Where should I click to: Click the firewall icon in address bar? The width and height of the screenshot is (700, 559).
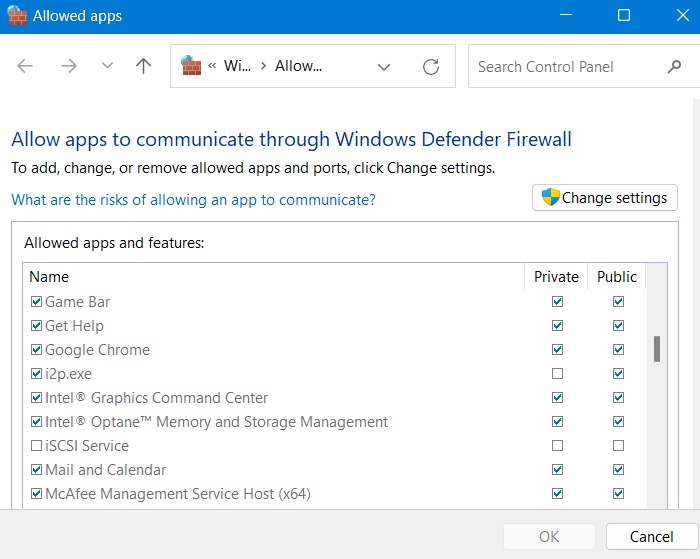(x=191, y=65)
